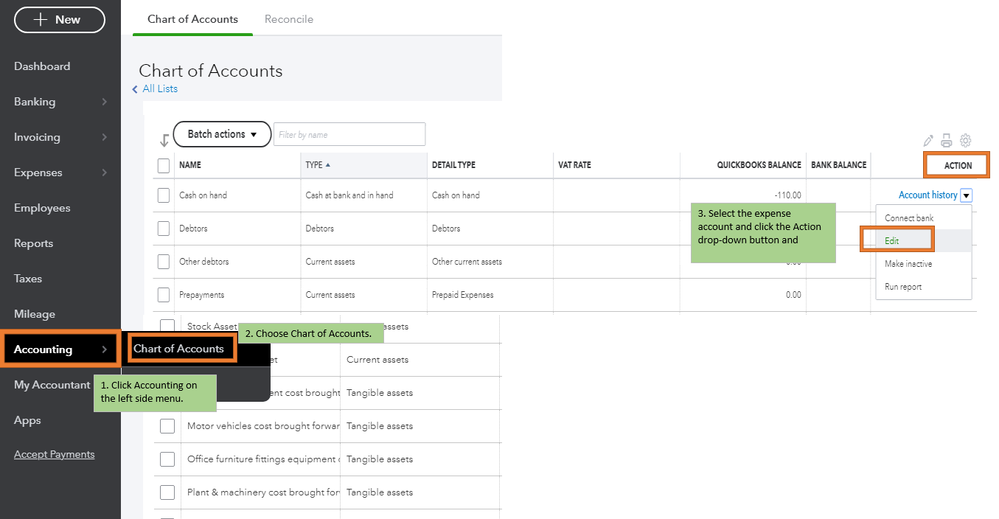The height and width of the screenshot is (519, 999).
Task: Click the sort arrow beside Batch actions
Action: [x=165, y=140]
